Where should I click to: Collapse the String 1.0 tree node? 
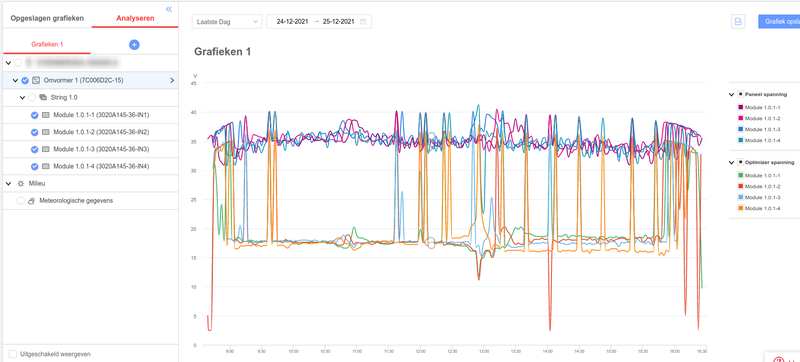22,97
